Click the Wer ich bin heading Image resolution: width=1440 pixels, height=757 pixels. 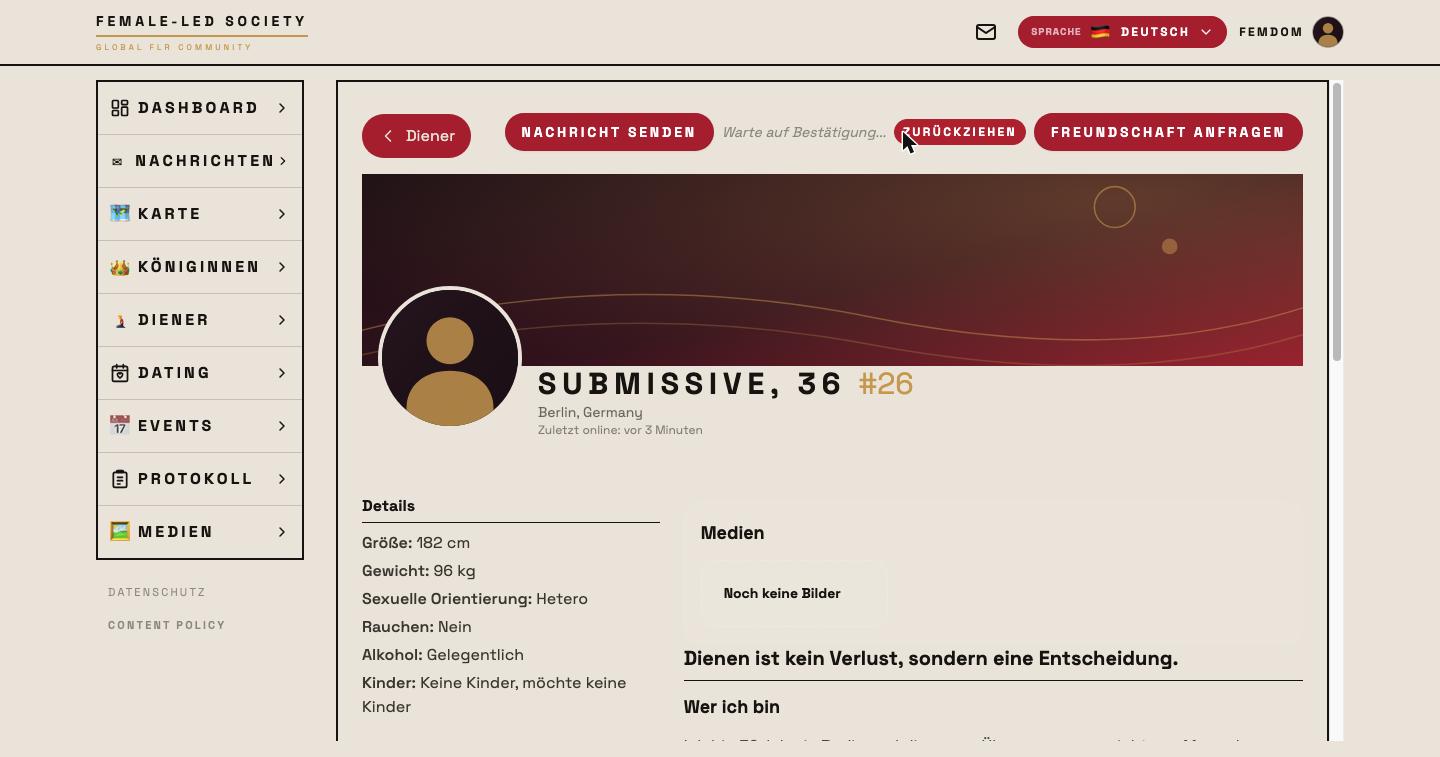click(x=732, y=707)
